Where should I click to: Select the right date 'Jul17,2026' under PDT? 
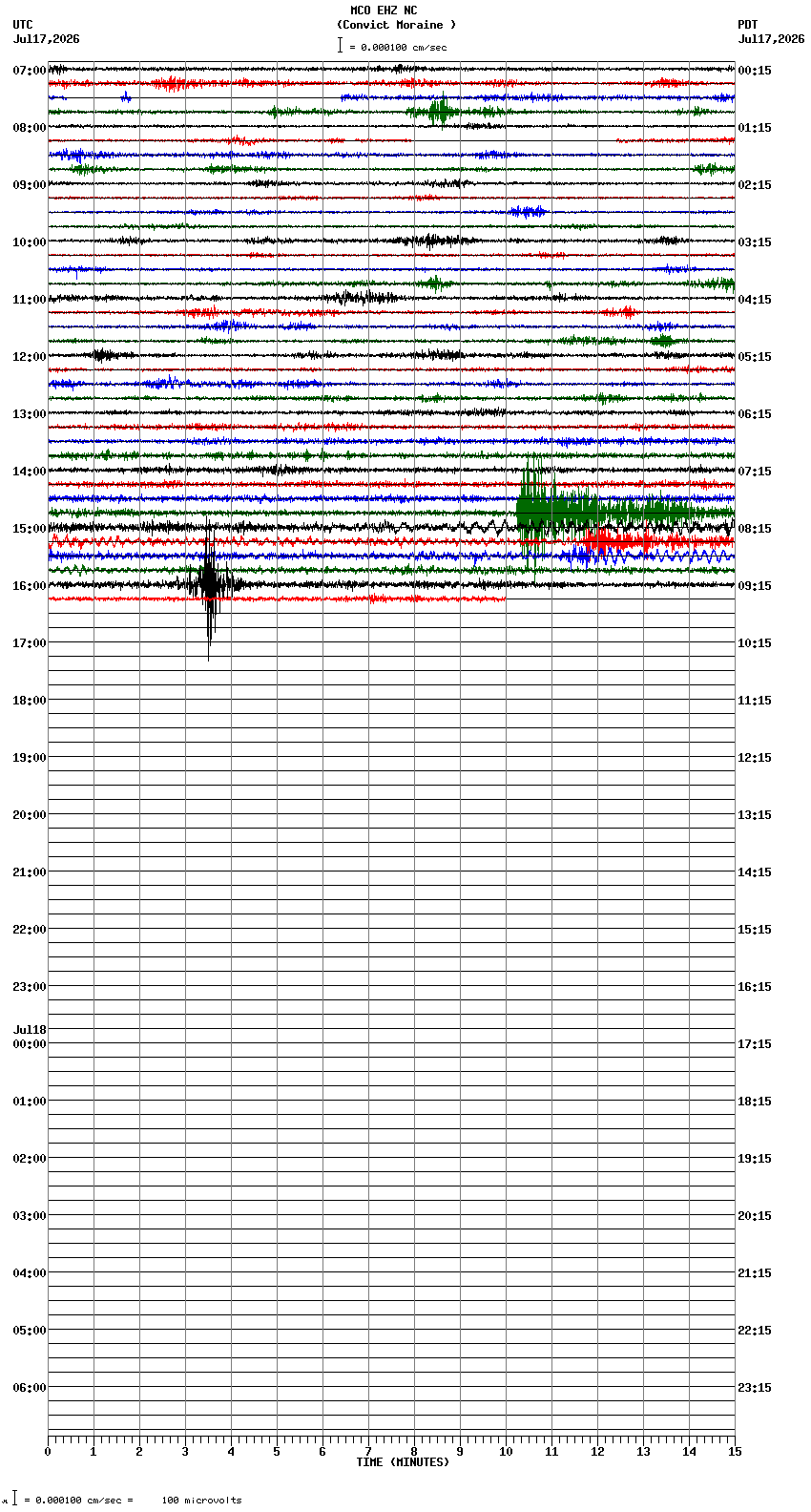[771, 39]
